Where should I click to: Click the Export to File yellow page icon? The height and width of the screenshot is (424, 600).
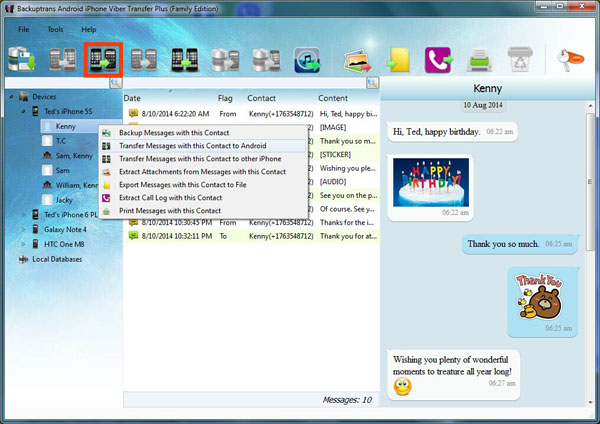coord(398,60)
